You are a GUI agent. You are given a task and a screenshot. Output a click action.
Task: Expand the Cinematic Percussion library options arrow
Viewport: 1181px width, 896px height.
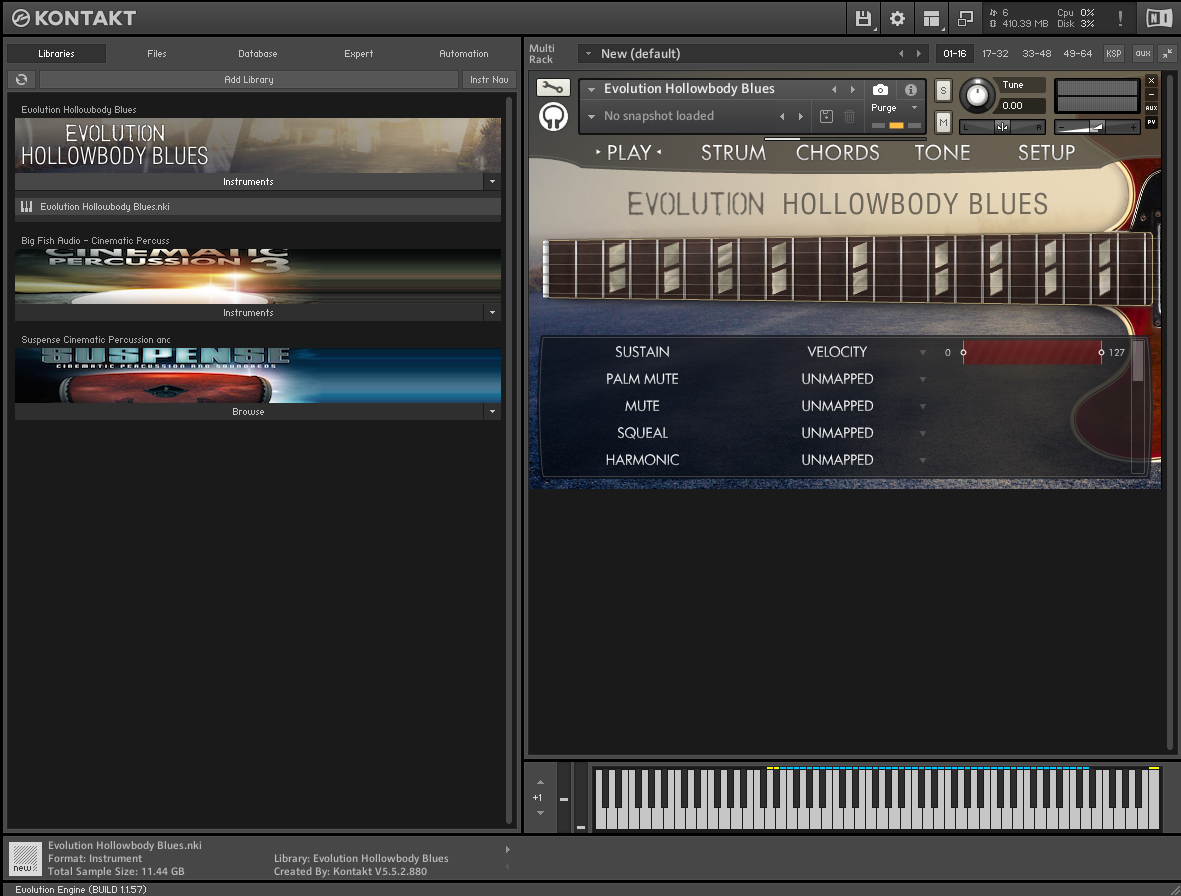click(x=493, y=312)
